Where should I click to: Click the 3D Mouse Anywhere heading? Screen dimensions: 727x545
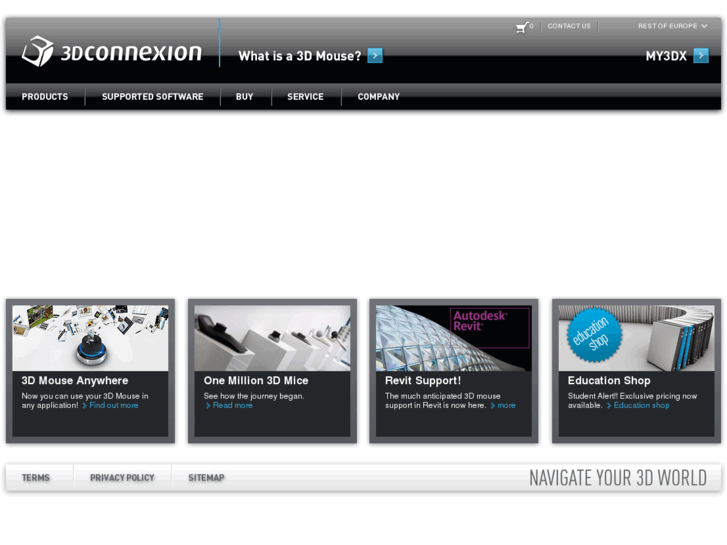click(75, 380)
